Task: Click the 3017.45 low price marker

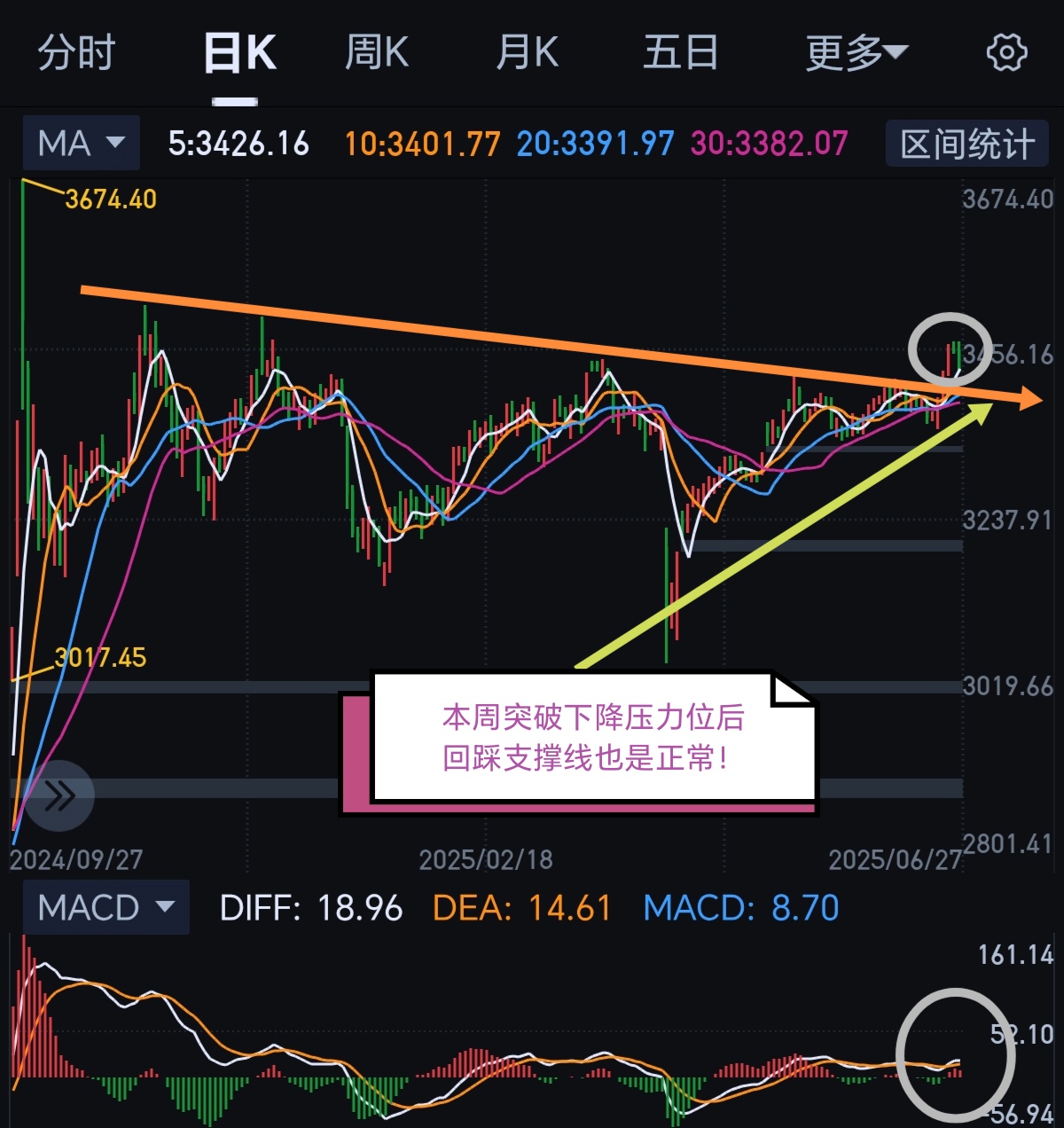Action: [x=100, y=657]
